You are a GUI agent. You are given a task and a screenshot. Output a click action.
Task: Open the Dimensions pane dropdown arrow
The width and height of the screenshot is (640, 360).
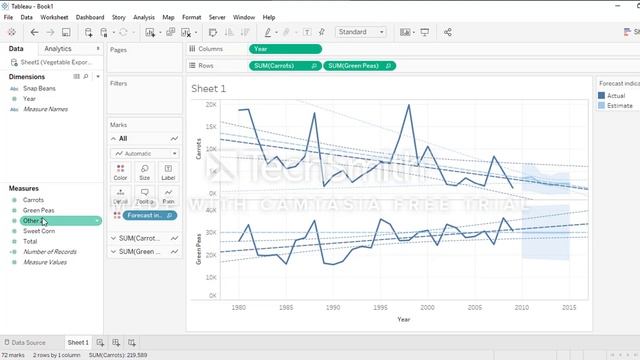click(x=98, y=77)
